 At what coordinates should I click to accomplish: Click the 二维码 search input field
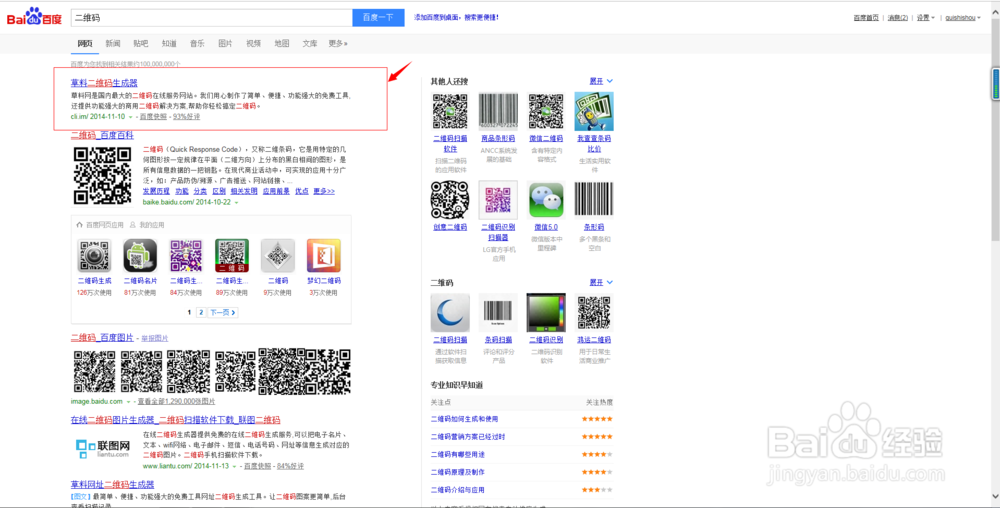[212, 18]
